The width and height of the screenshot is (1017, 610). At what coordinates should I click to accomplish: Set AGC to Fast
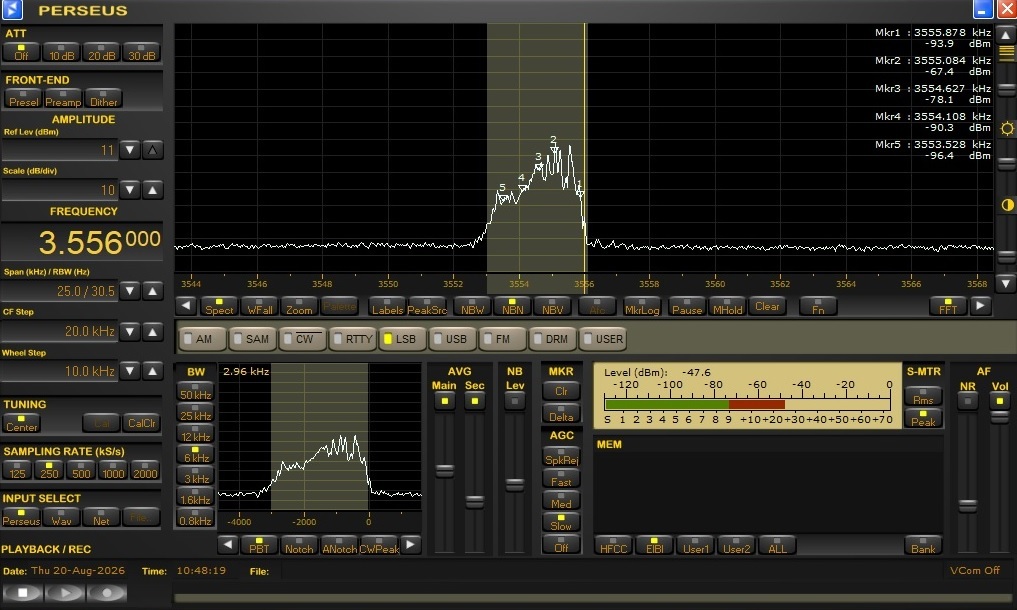click(561, 478)
